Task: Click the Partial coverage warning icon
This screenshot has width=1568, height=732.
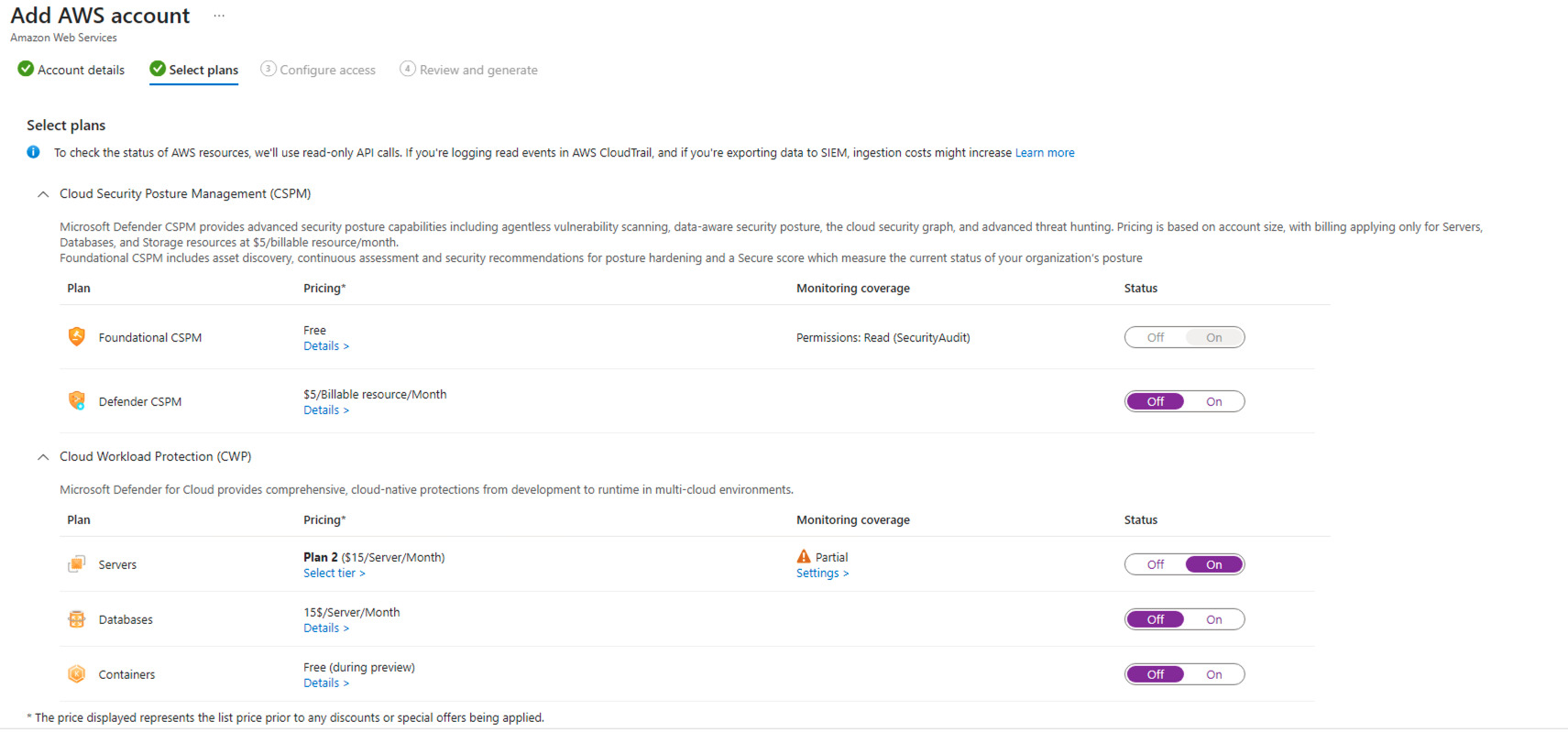Action: click(804, 556)
